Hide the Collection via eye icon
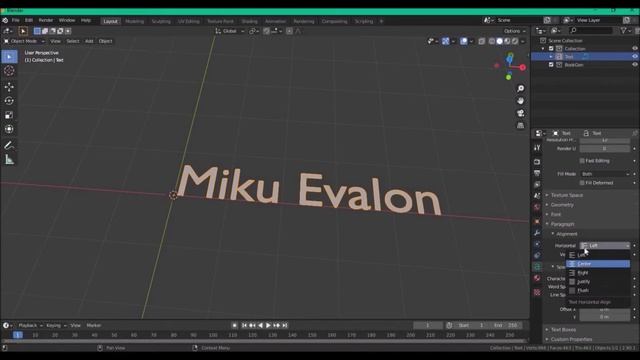 [x=635, y=49]
